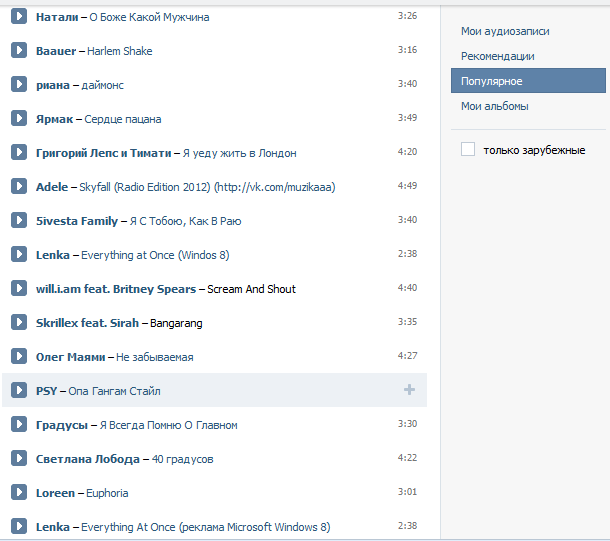
Task: Play 5ivesta Family track
Action: 19,220
